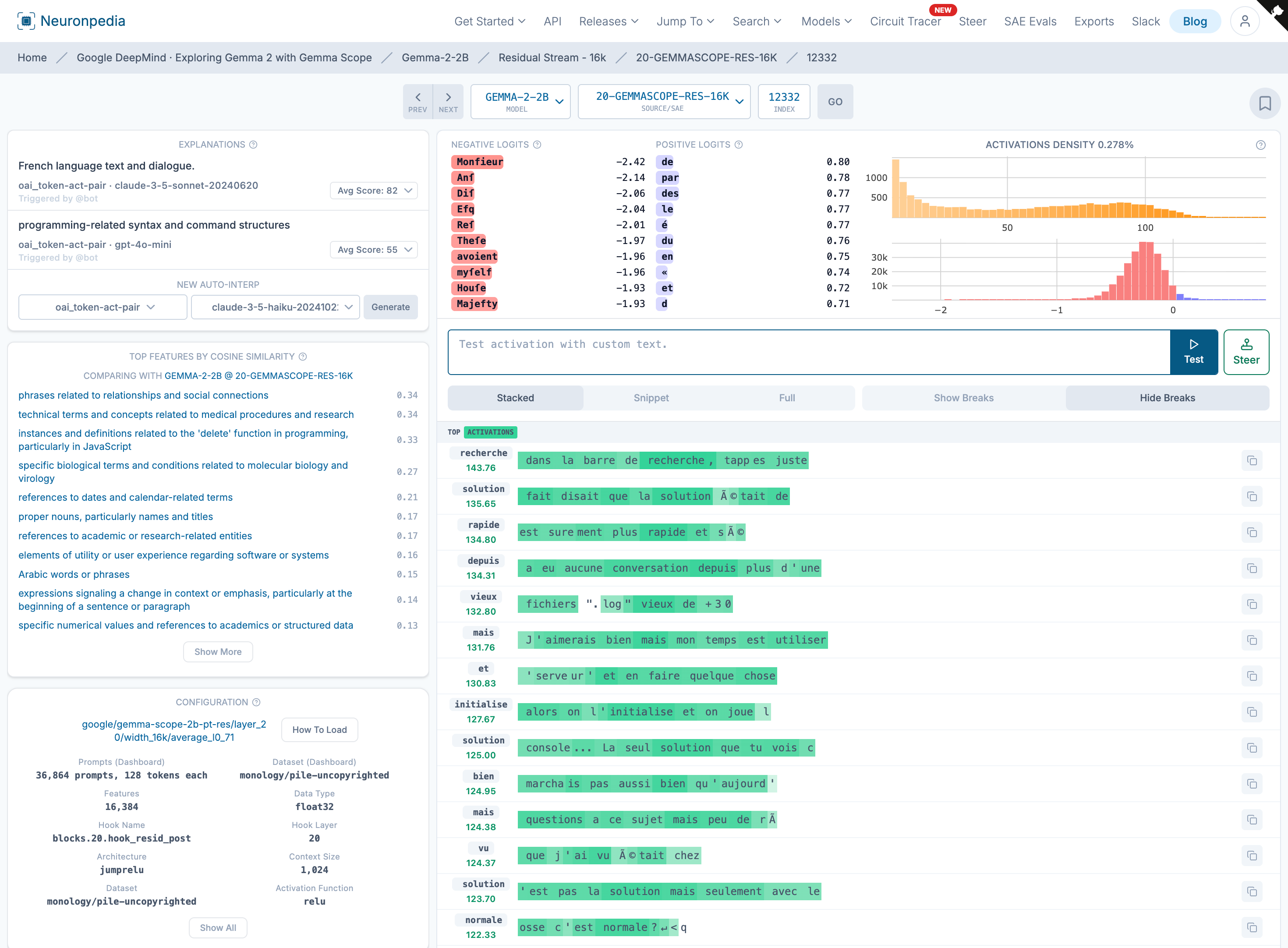Switch activations view to Full
Screen dimensions: 1288x948
coord(786,398)
